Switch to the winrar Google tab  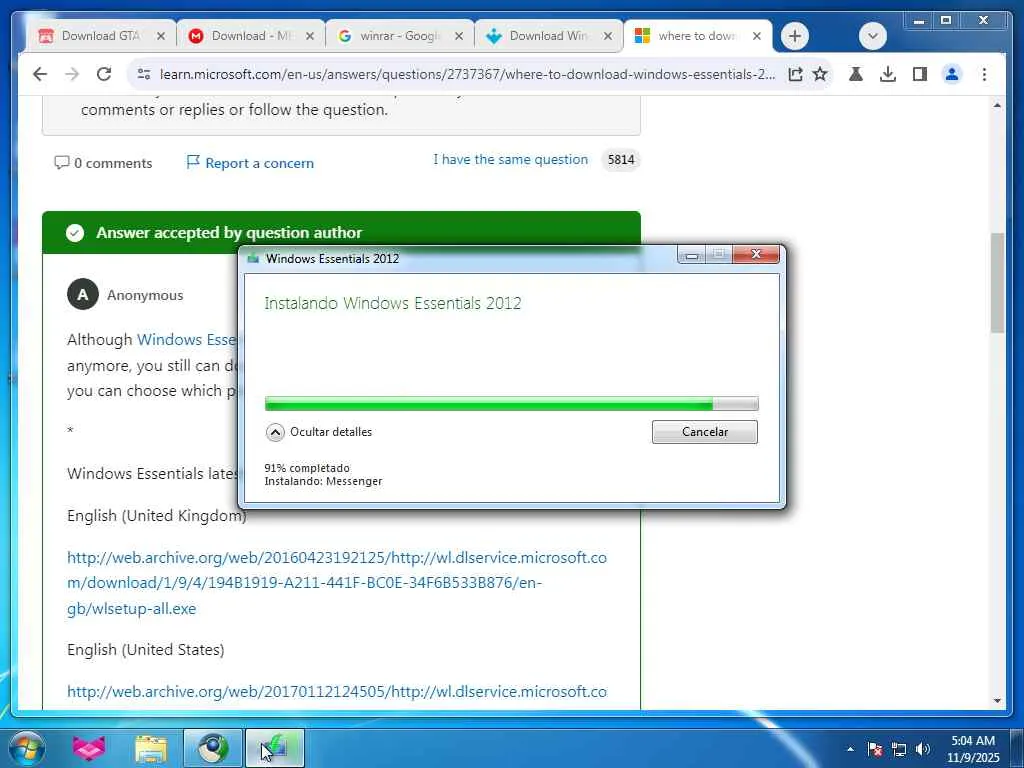point(400,36)
